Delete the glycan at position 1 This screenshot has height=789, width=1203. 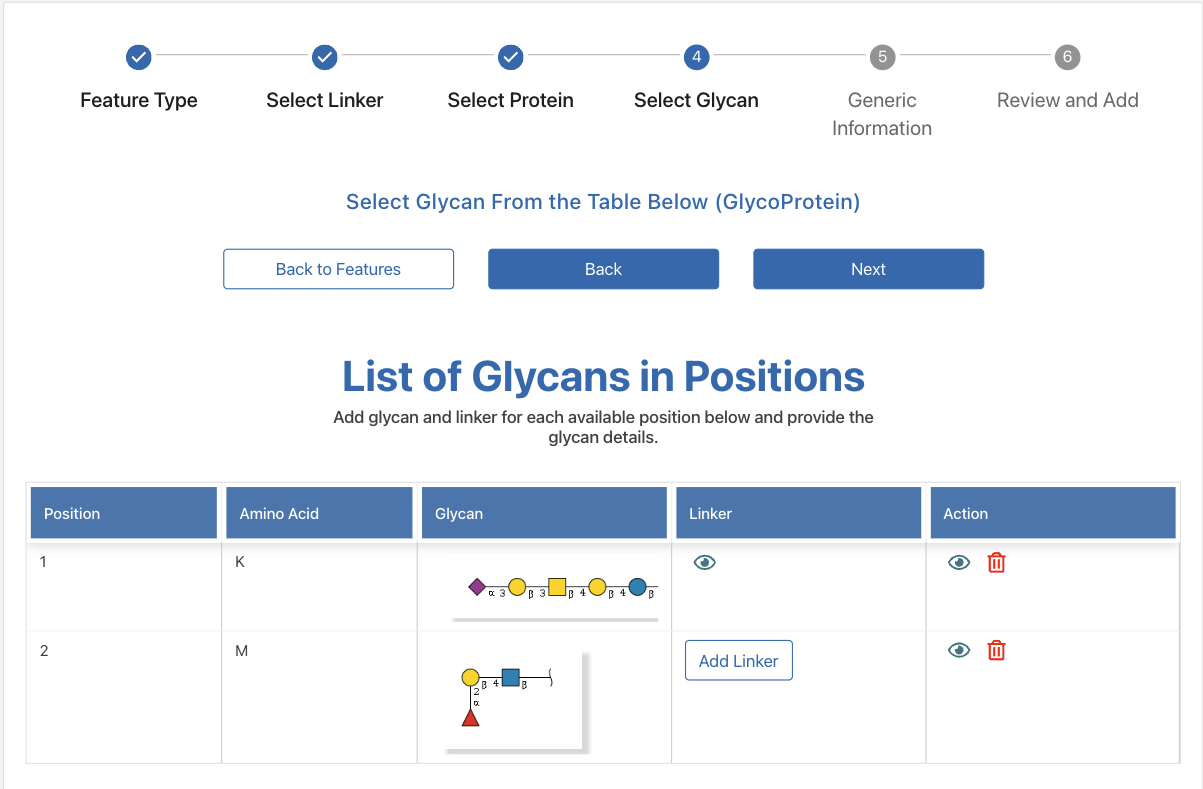(x=996, y=562)
